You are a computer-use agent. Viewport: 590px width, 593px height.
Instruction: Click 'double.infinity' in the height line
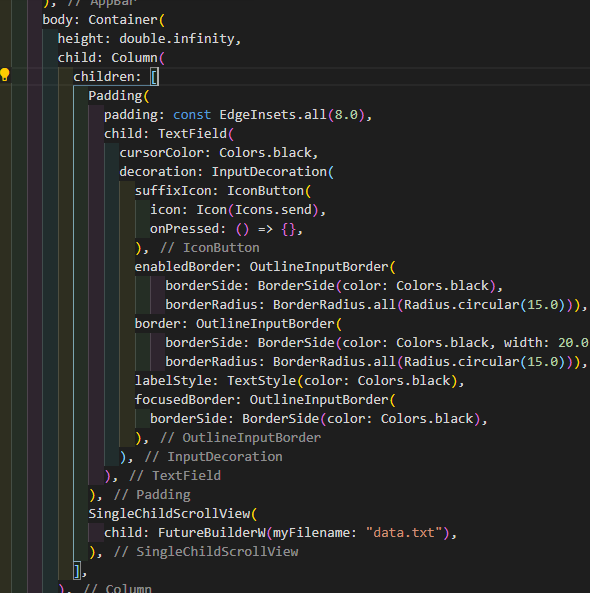tap(177, 39)
